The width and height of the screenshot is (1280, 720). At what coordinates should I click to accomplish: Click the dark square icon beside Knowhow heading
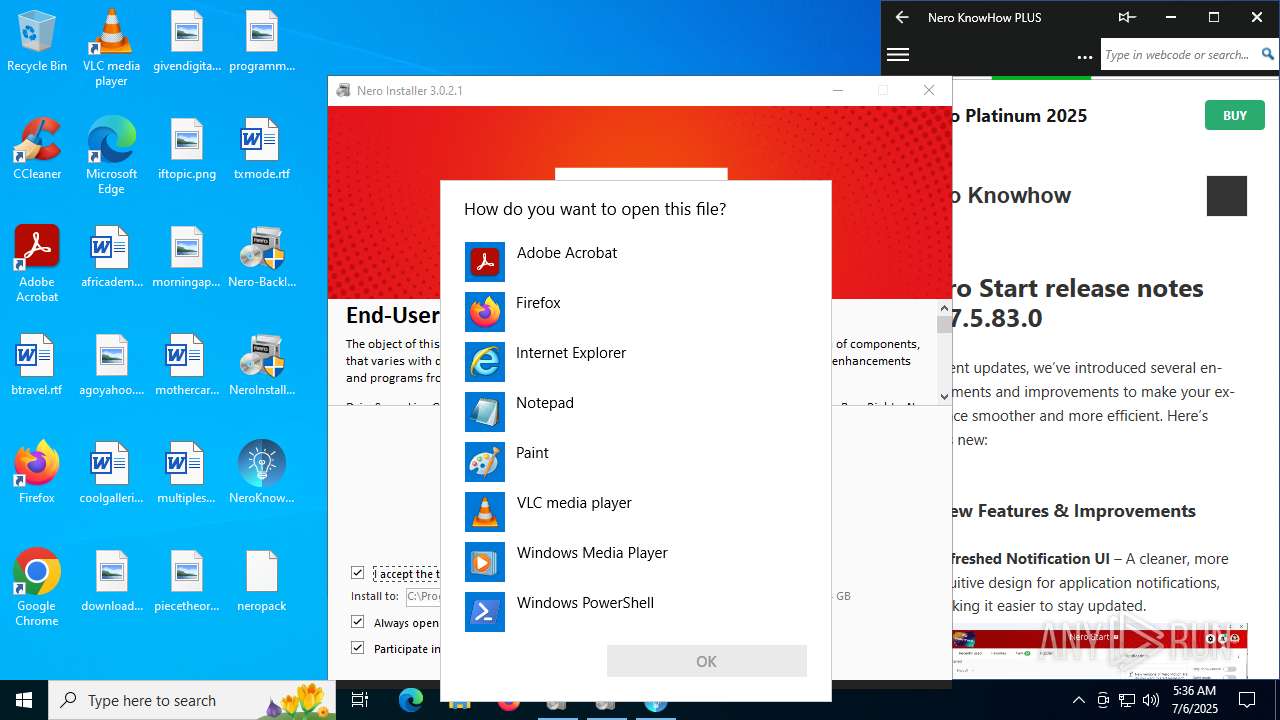pos(1226,196)
